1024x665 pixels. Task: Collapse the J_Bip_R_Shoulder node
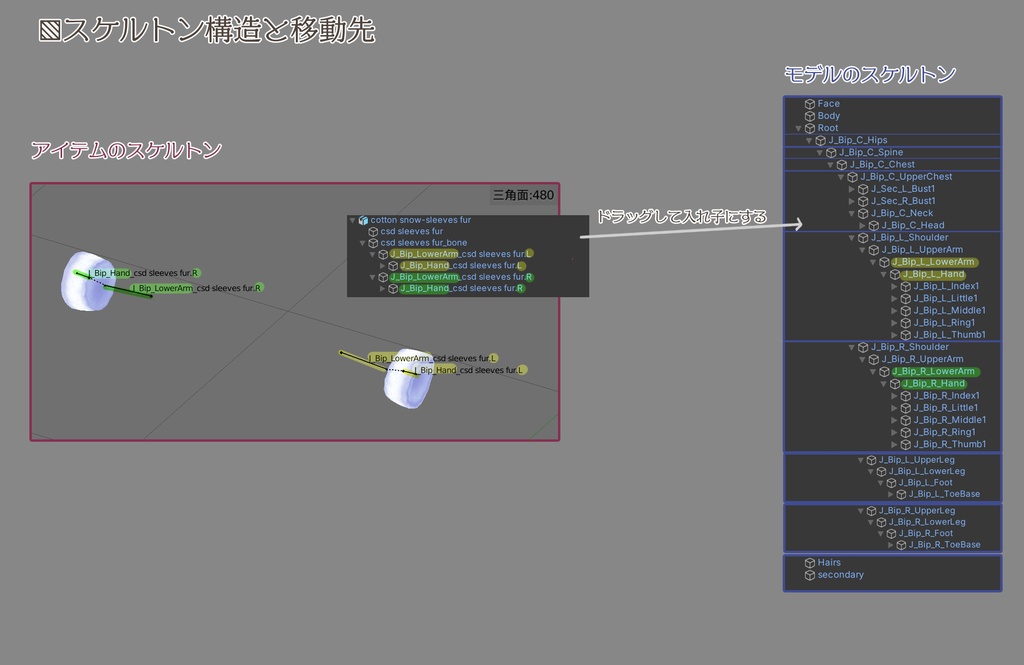pyautogui.click(x=852, y=348)
